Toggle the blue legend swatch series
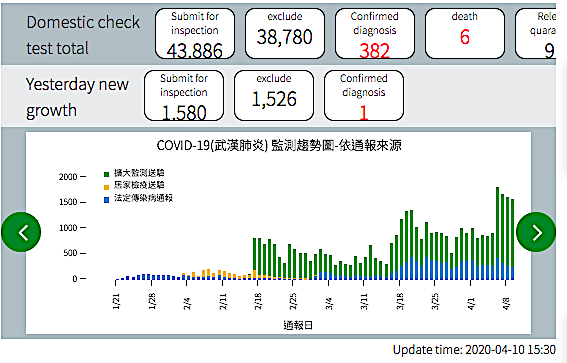Viewport: 567px width, 363px height. pos(106,200)
